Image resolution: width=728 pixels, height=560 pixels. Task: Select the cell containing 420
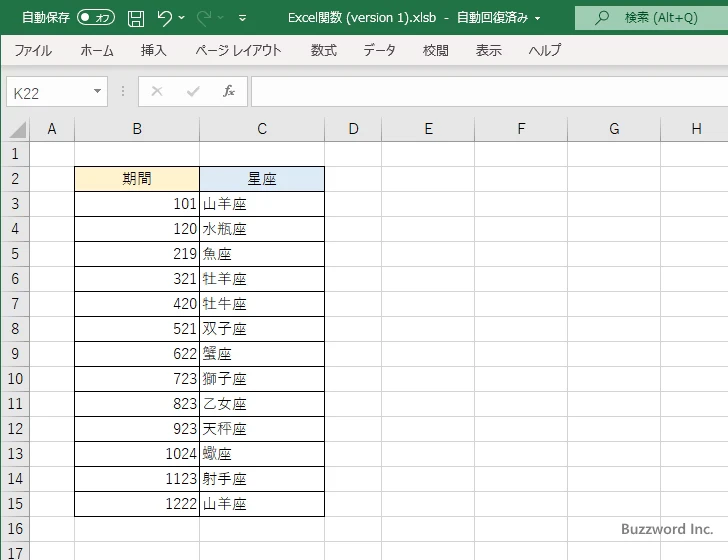pos(137,304)
